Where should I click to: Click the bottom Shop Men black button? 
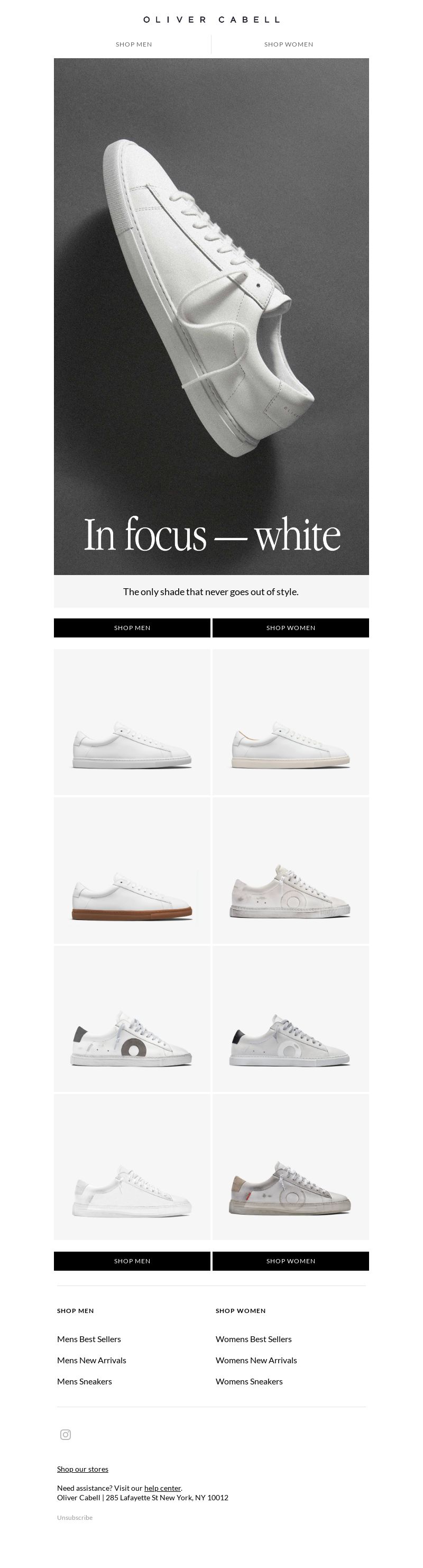(x=132, y=1261)
